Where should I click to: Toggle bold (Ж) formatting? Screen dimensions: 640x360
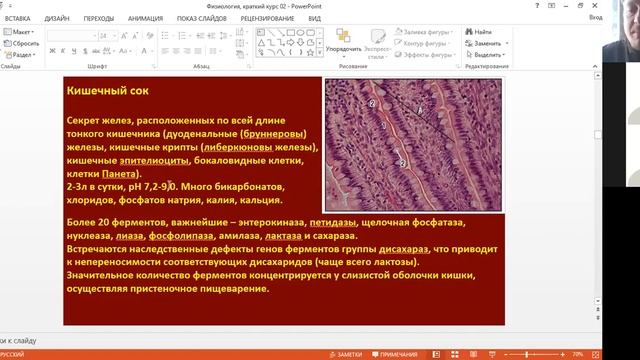tap(52, 51)
